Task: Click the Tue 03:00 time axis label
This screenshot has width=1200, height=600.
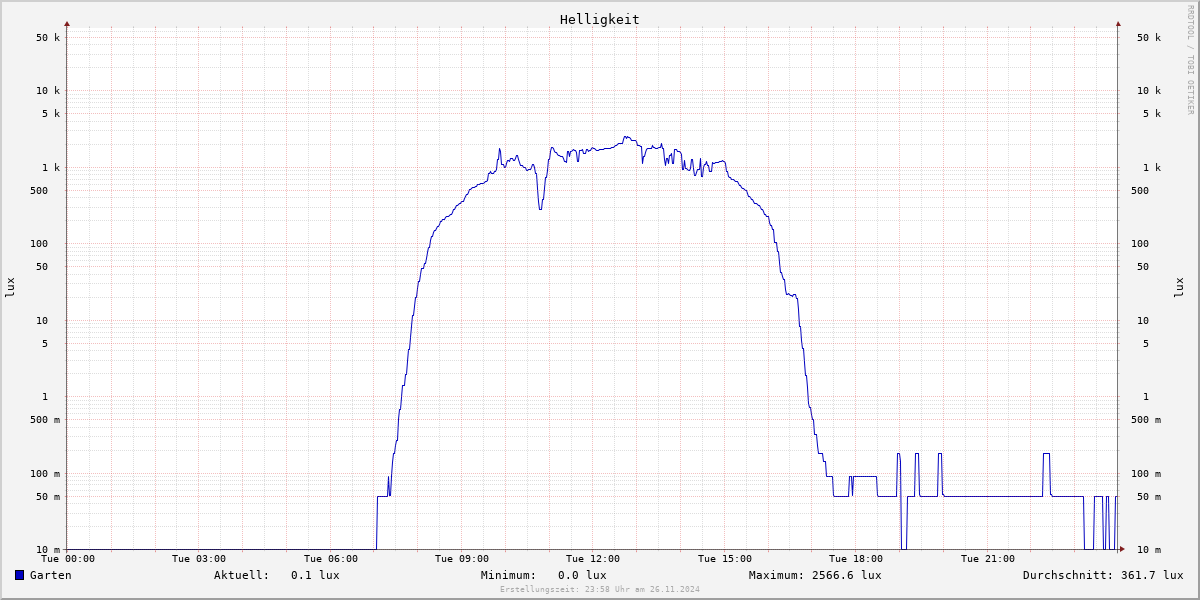Action: pyautogui.click(x=199, y=559)
